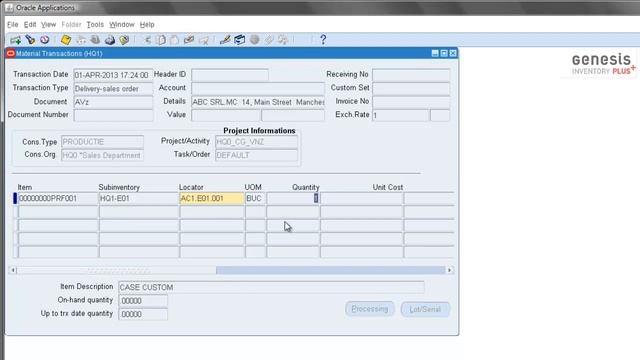This screenshot has width=640, height=360.
Task: Click the Delete Record toolbar icon
Action: pos(203,40)
